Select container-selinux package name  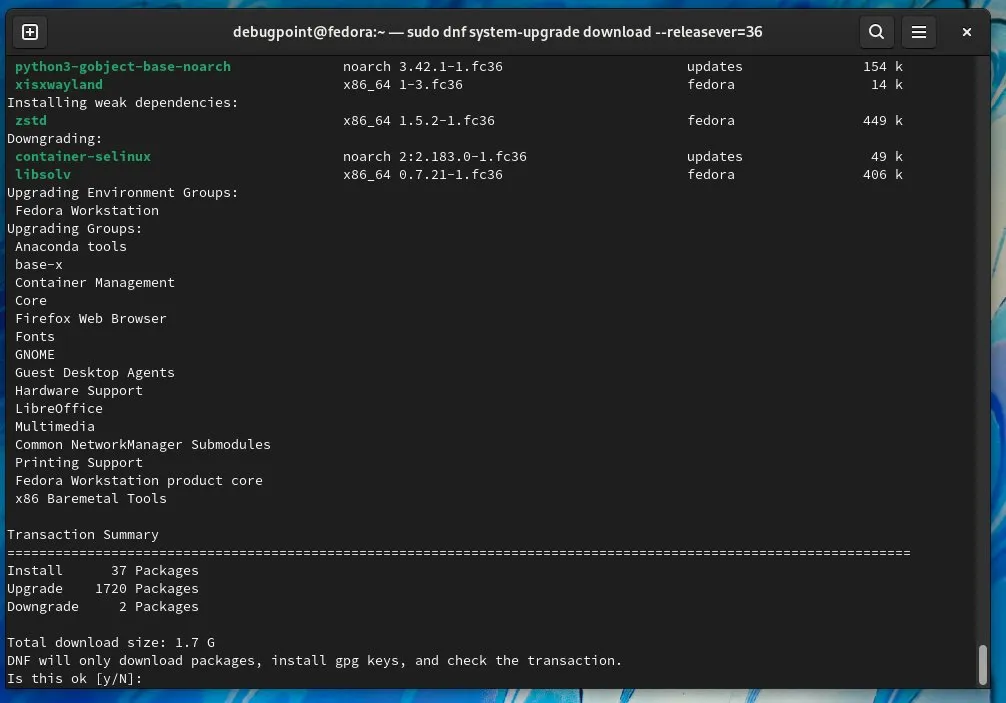83,157
